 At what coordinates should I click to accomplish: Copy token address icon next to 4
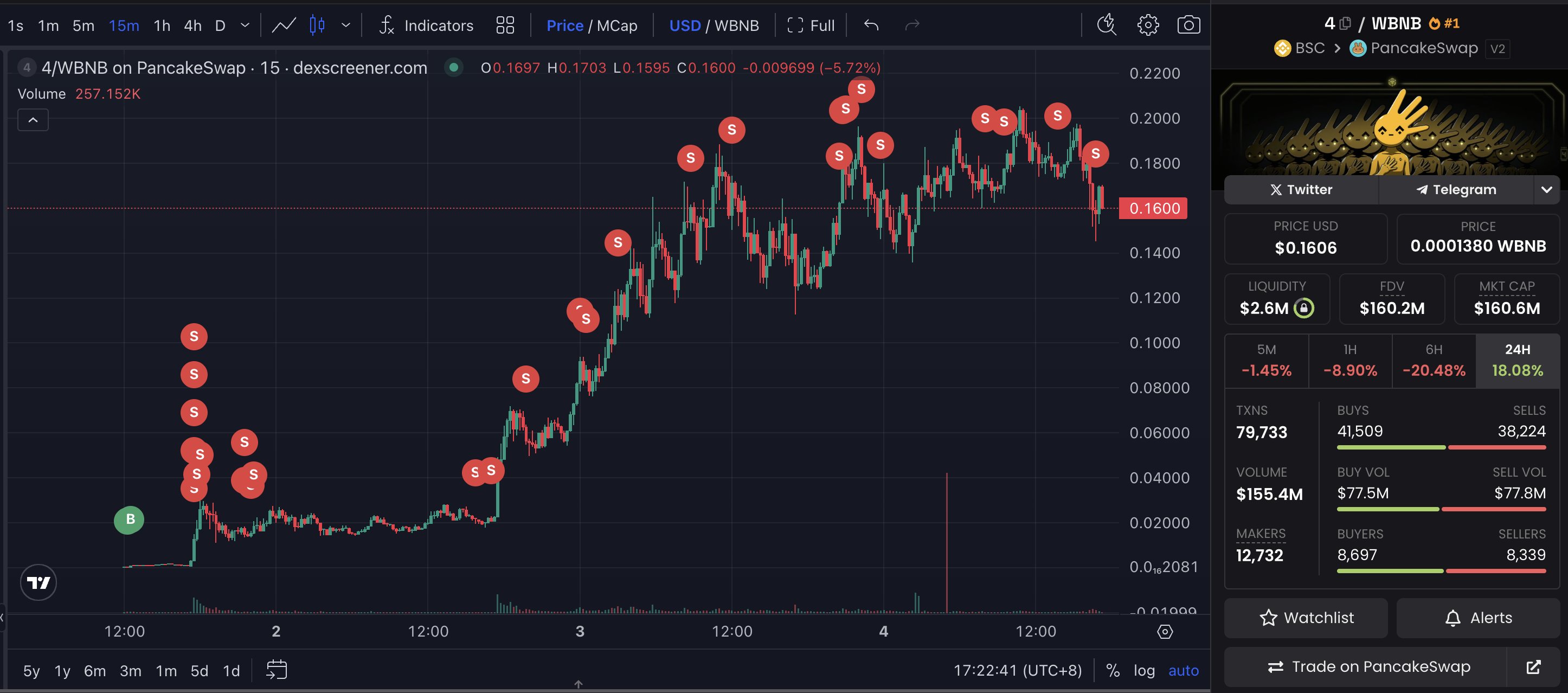click(1345, 24)
